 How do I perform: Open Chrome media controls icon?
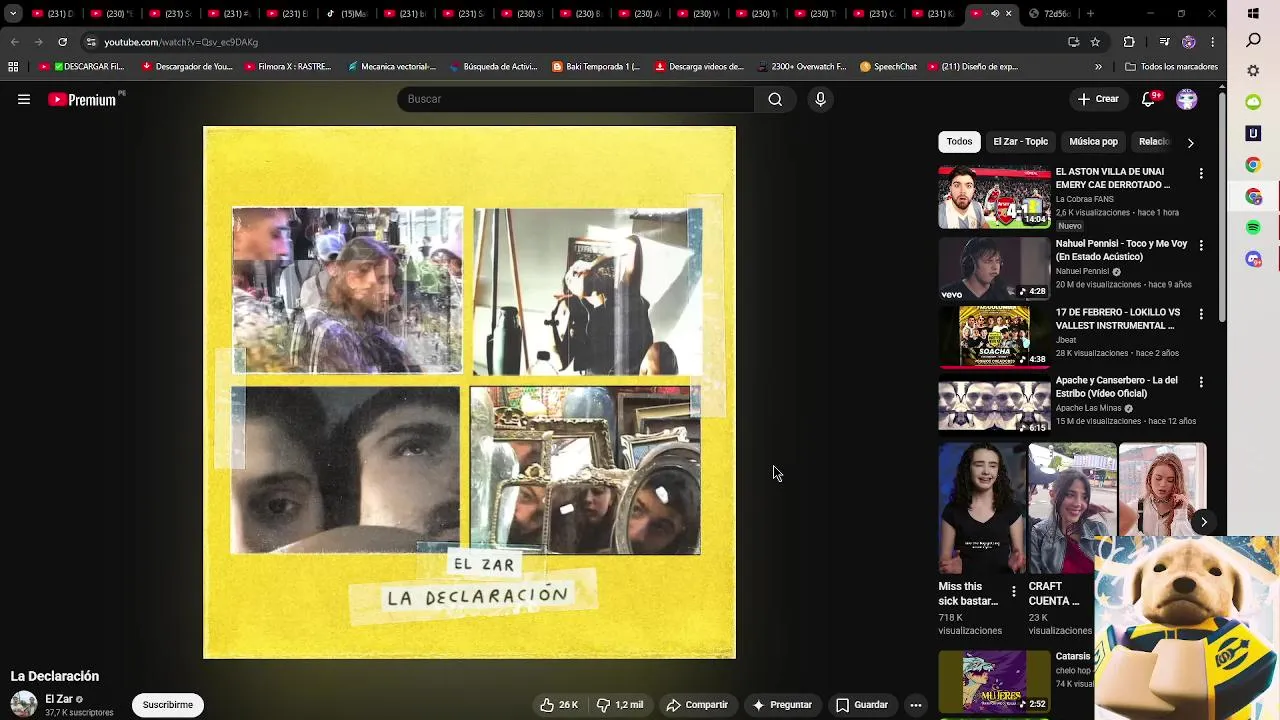(x=1164, y=42)
